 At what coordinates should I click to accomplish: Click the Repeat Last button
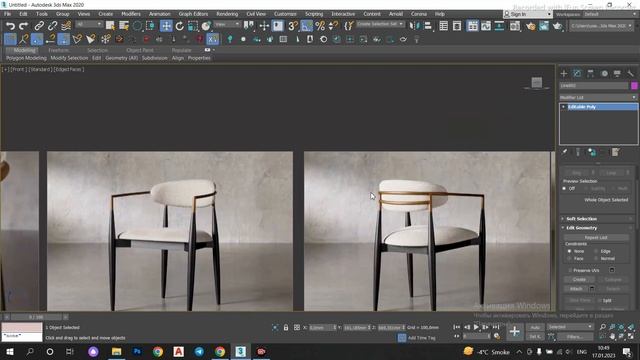596,237
